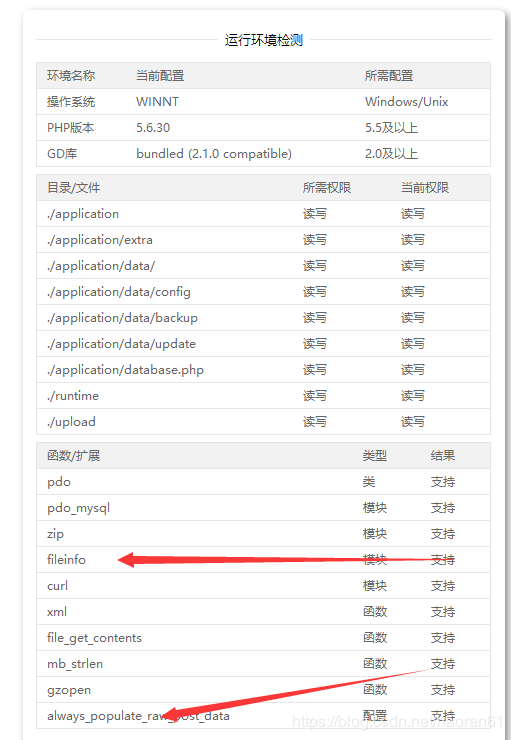Select the './application/extra' directory entry
This screenshot has height=740, width=511.
click(x=100, y=240)
